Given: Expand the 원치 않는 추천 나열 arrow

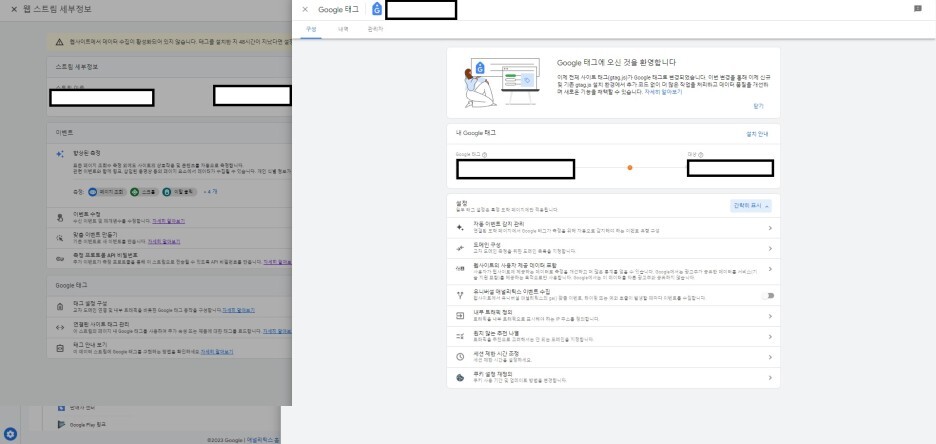Looking at the screenshot, I should click(770, 337).
